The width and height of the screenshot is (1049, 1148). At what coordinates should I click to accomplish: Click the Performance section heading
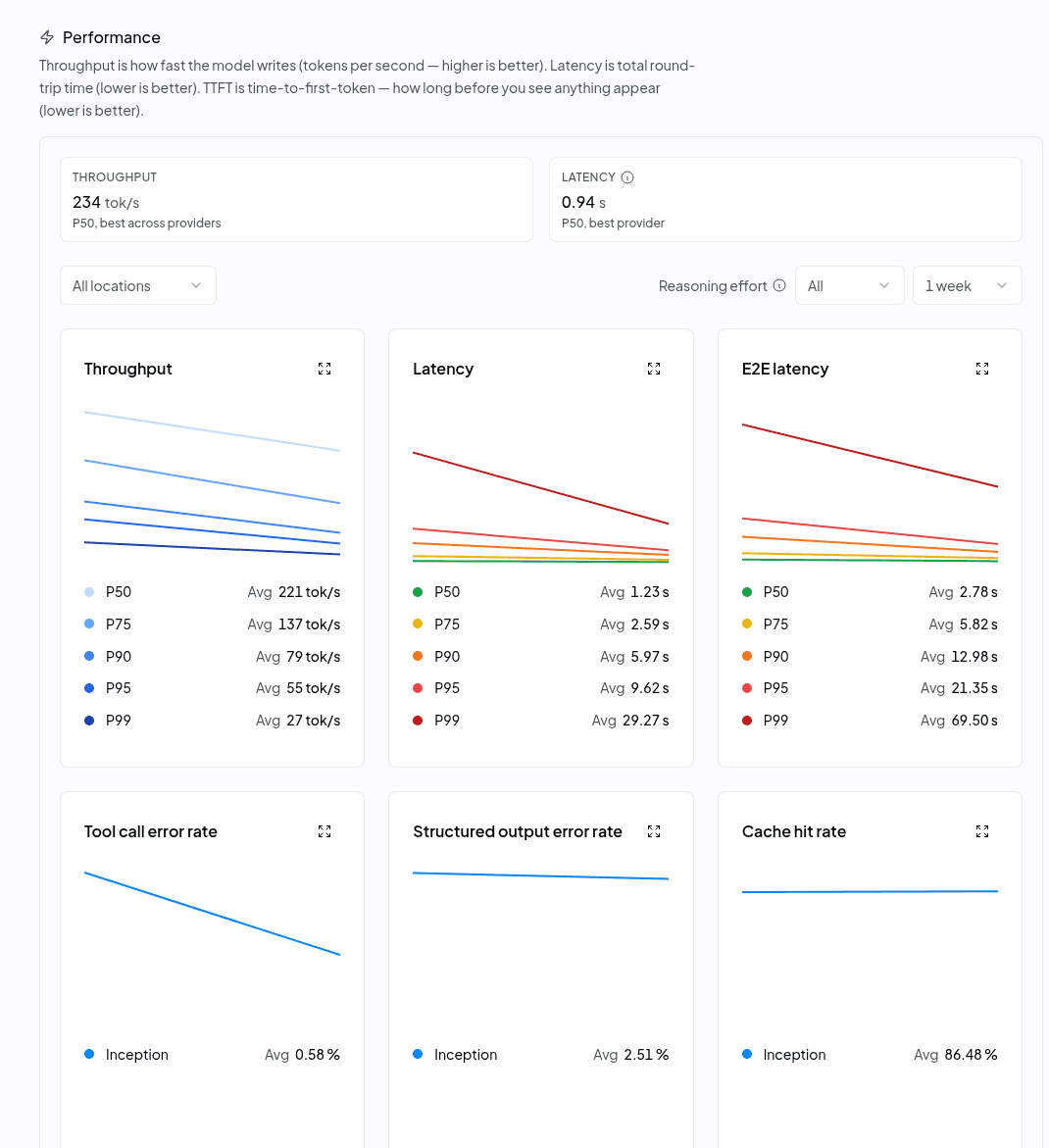click(111, 37)
